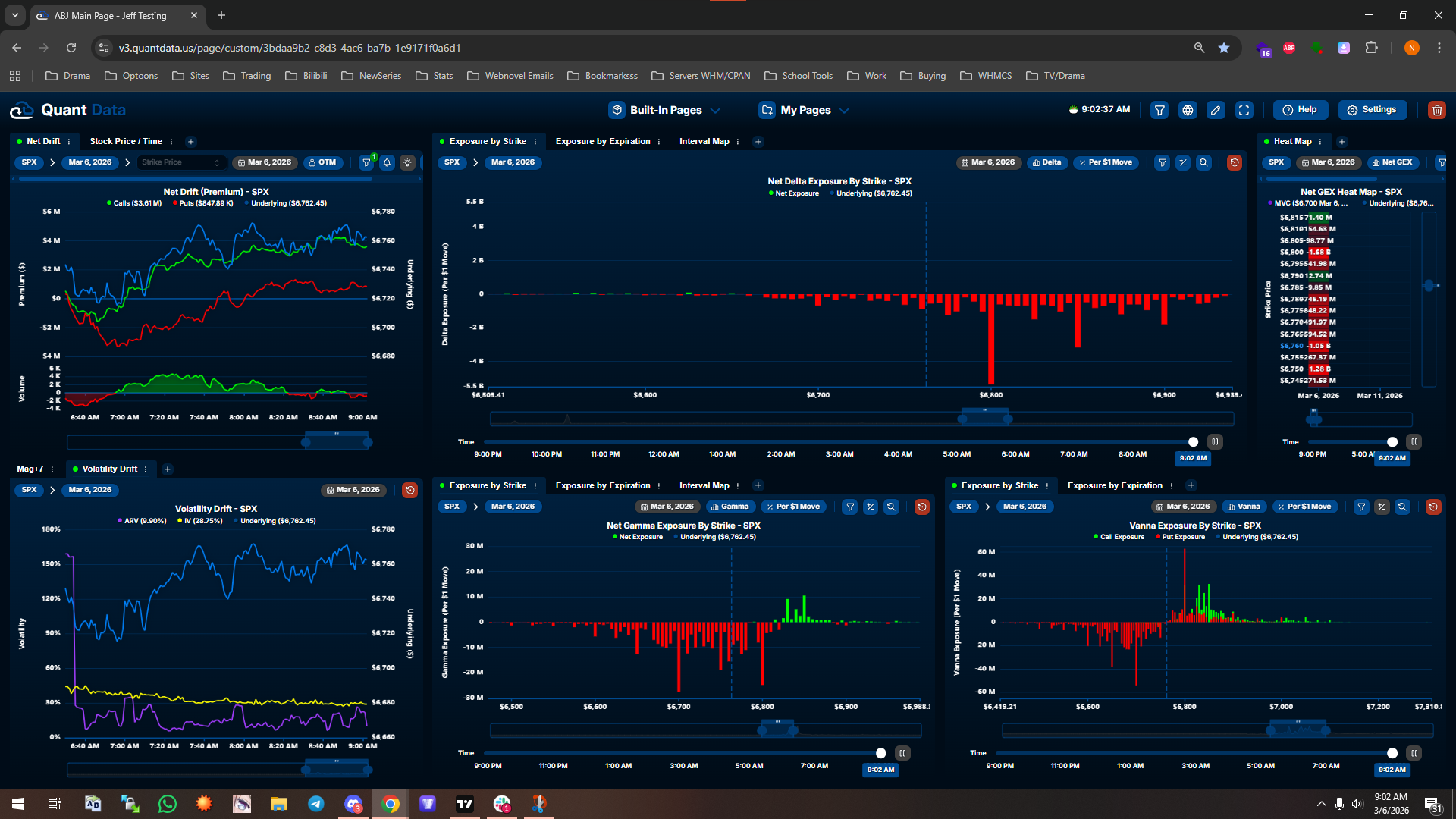Click the Net Drift alert bell icon
The image size is (1456, 819).
tap(387, 162)
